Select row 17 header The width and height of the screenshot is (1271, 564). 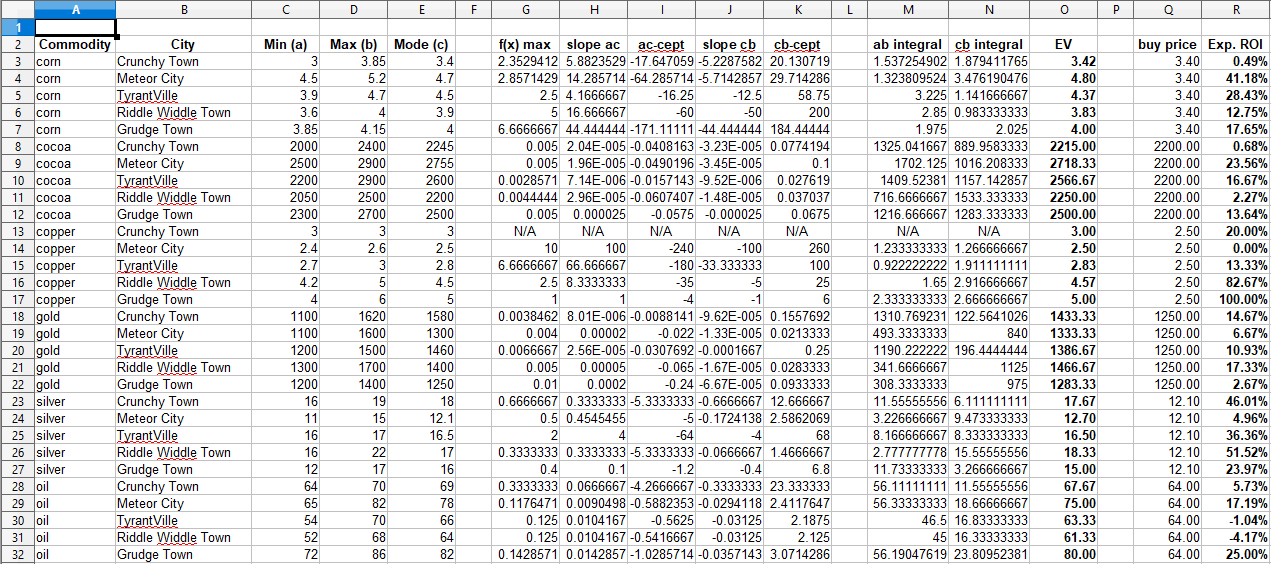point(17,299)
